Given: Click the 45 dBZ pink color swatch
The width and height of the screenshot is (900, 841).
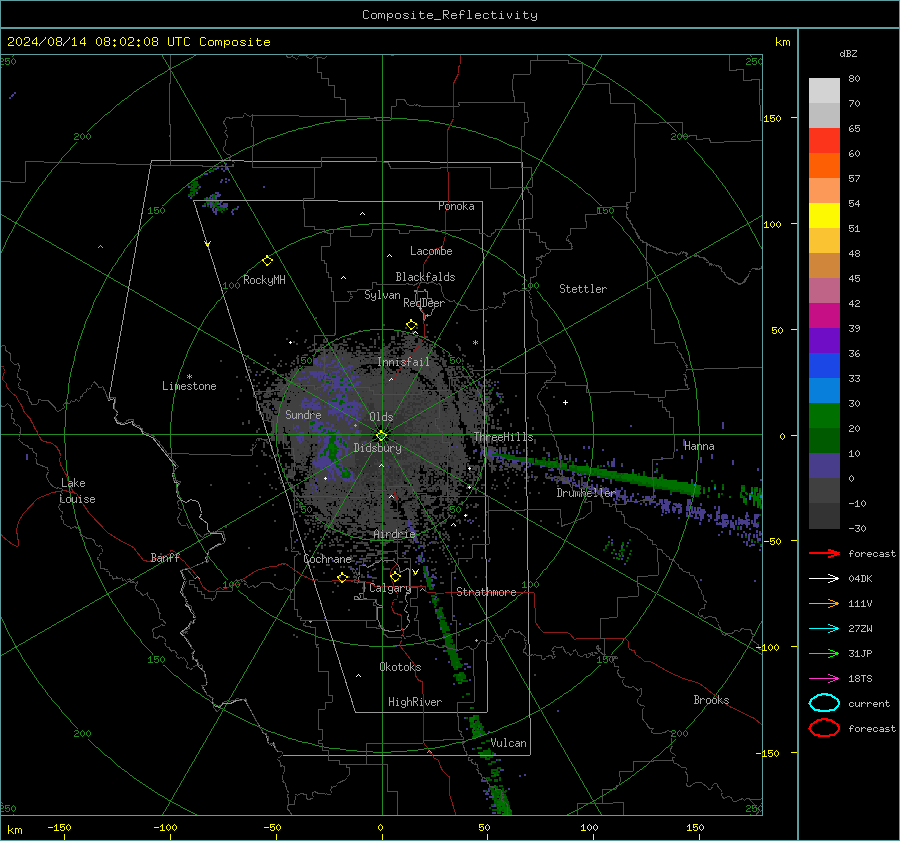Looking at the screenshot, I should [824, 290].
